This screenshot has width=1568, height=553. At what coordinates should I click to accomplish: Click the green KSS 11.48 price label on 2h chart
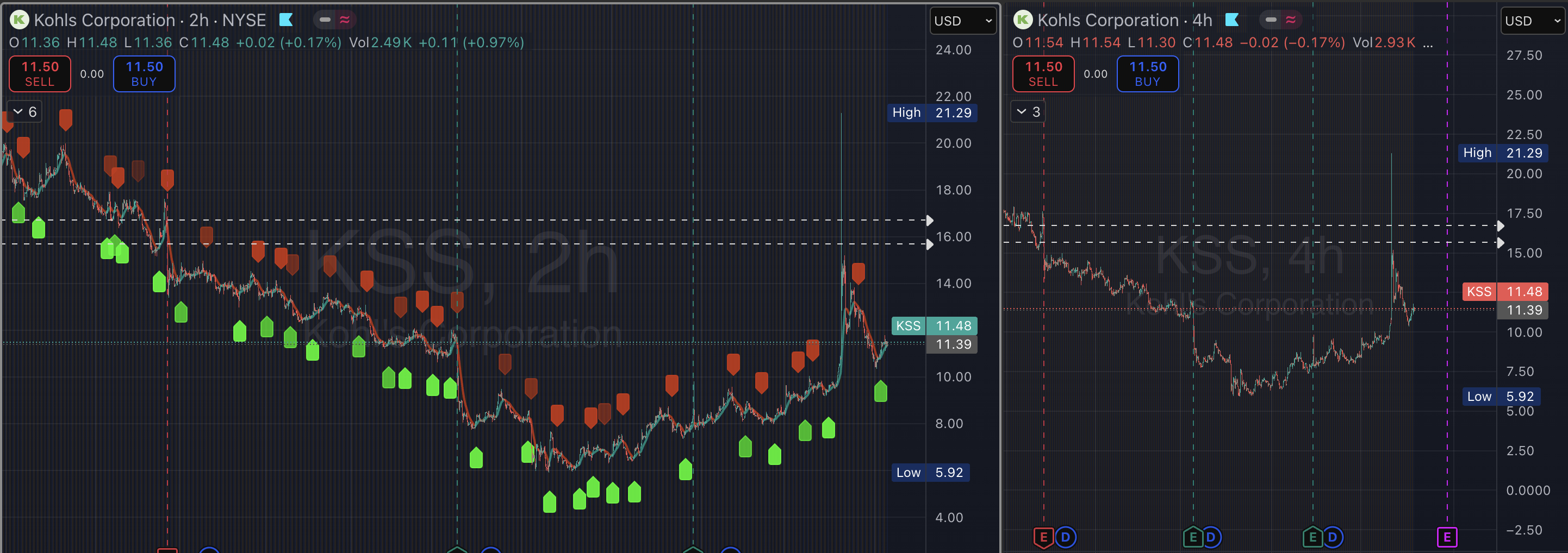coord(935,326)
